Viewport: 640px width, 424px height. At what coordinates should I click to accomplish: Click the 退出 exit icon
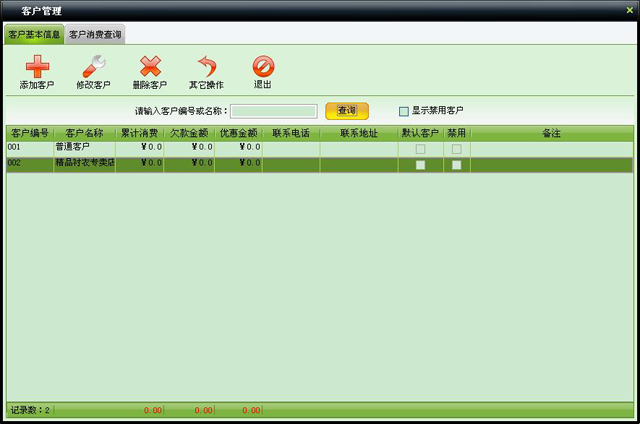point(262,68)
